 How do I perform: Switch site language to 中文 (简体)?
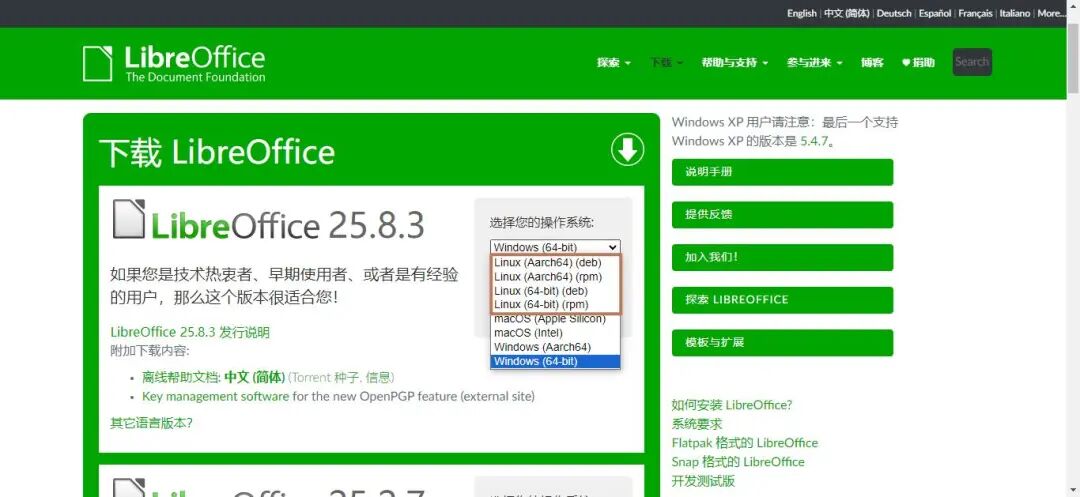click(x=847, y=13)
